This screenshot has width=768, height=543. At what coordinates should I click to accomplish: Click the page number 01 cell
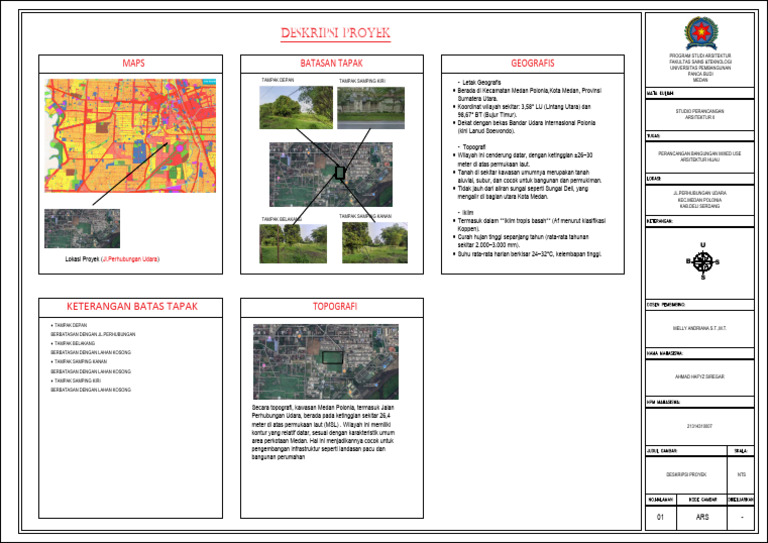click(x=660, y=517)
